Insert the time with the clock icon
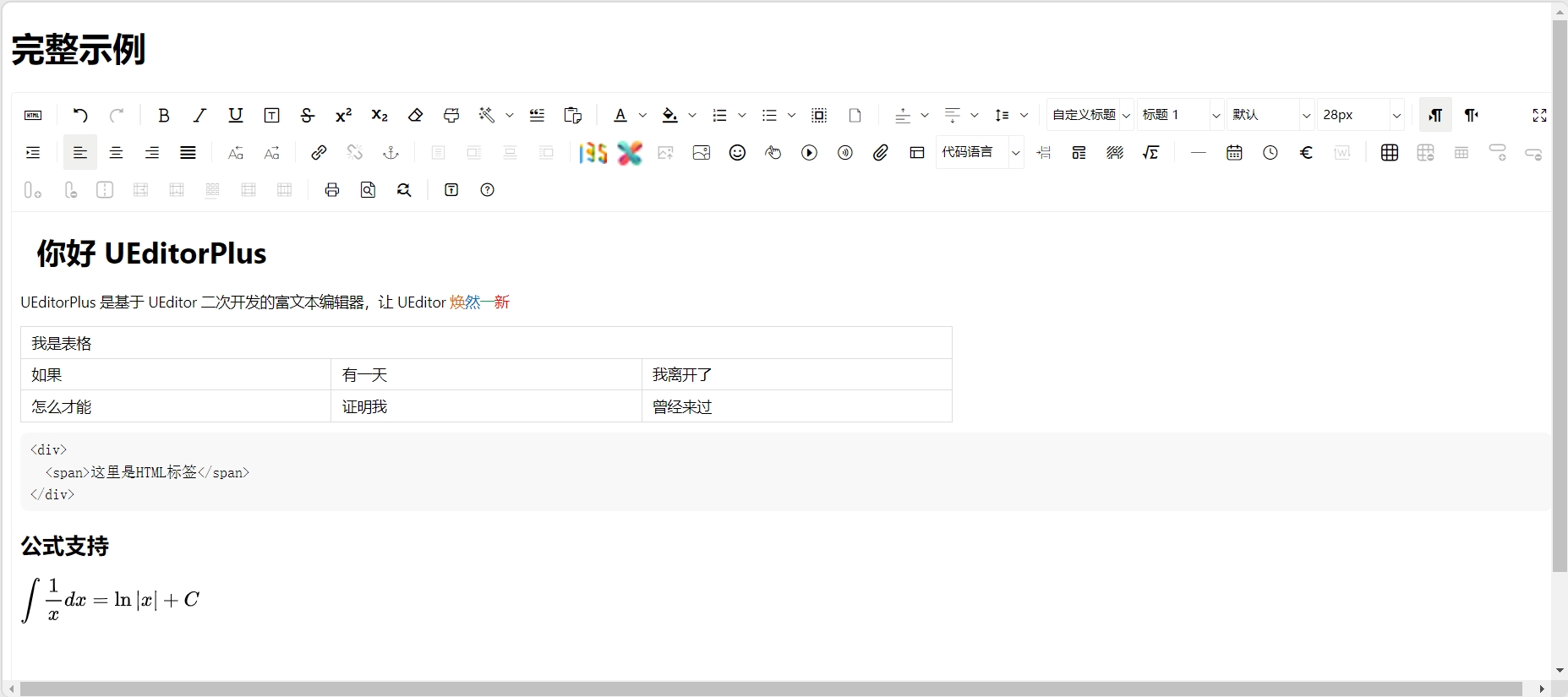1568x697 pixels. coord(1270,153)
